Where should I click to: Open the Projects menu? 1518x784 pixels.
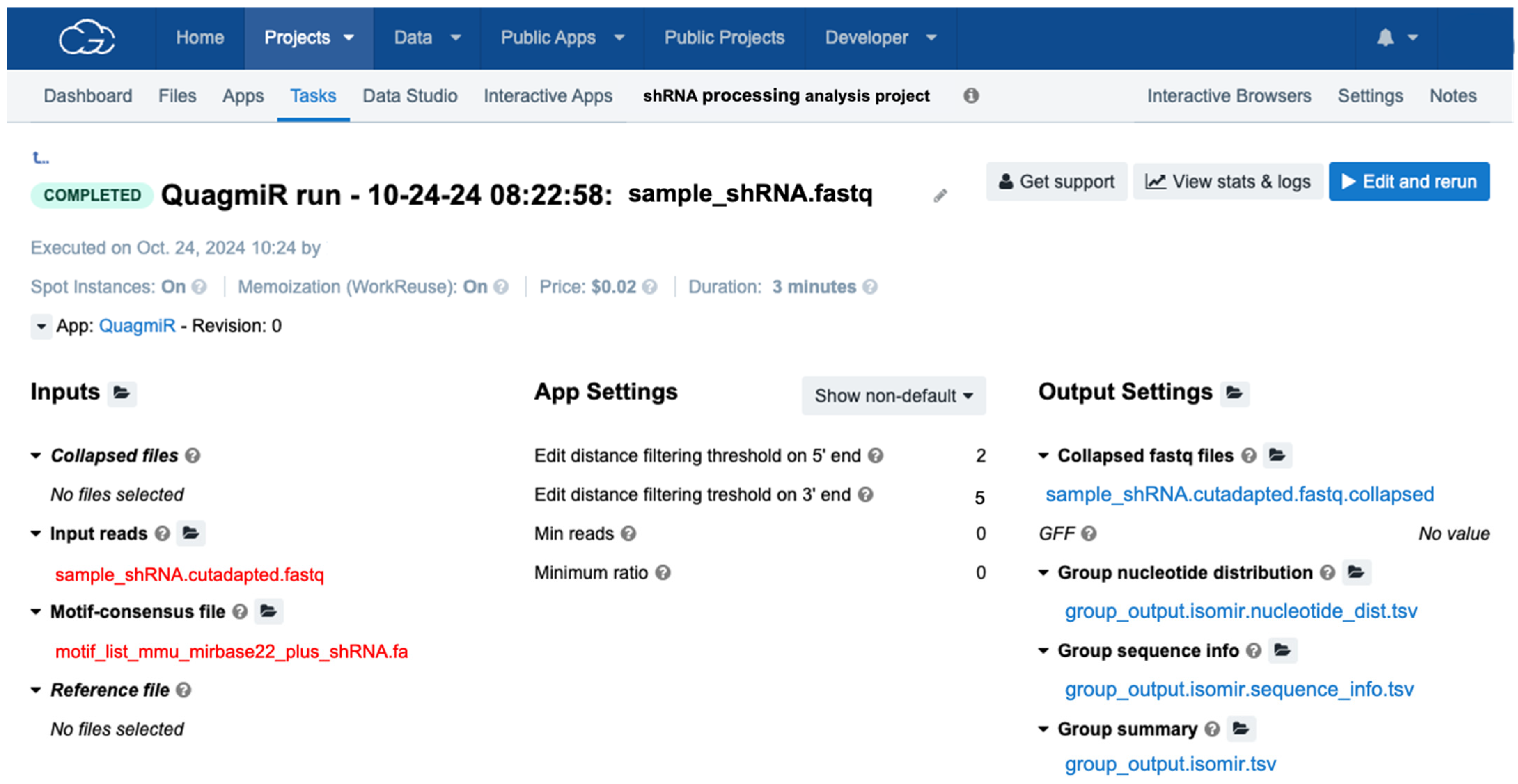click(x=308, y=38)
